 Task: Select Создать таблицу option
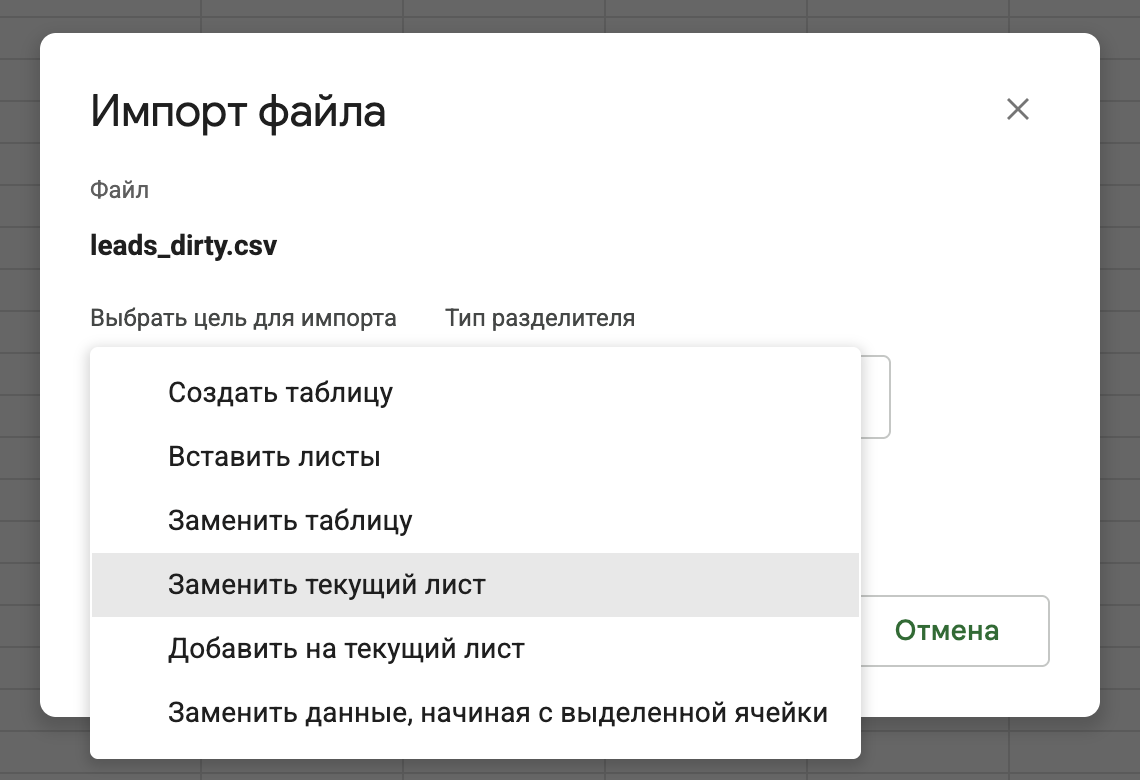(x=475, y=393)
